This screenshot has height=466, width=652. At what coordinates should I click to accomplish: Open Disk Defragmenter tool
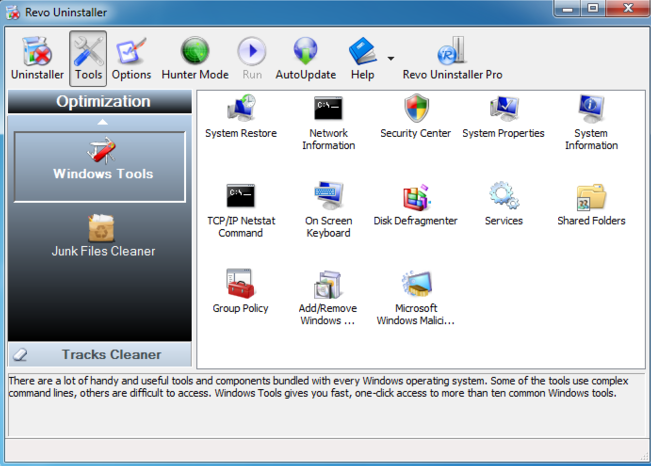click(416, 205)
